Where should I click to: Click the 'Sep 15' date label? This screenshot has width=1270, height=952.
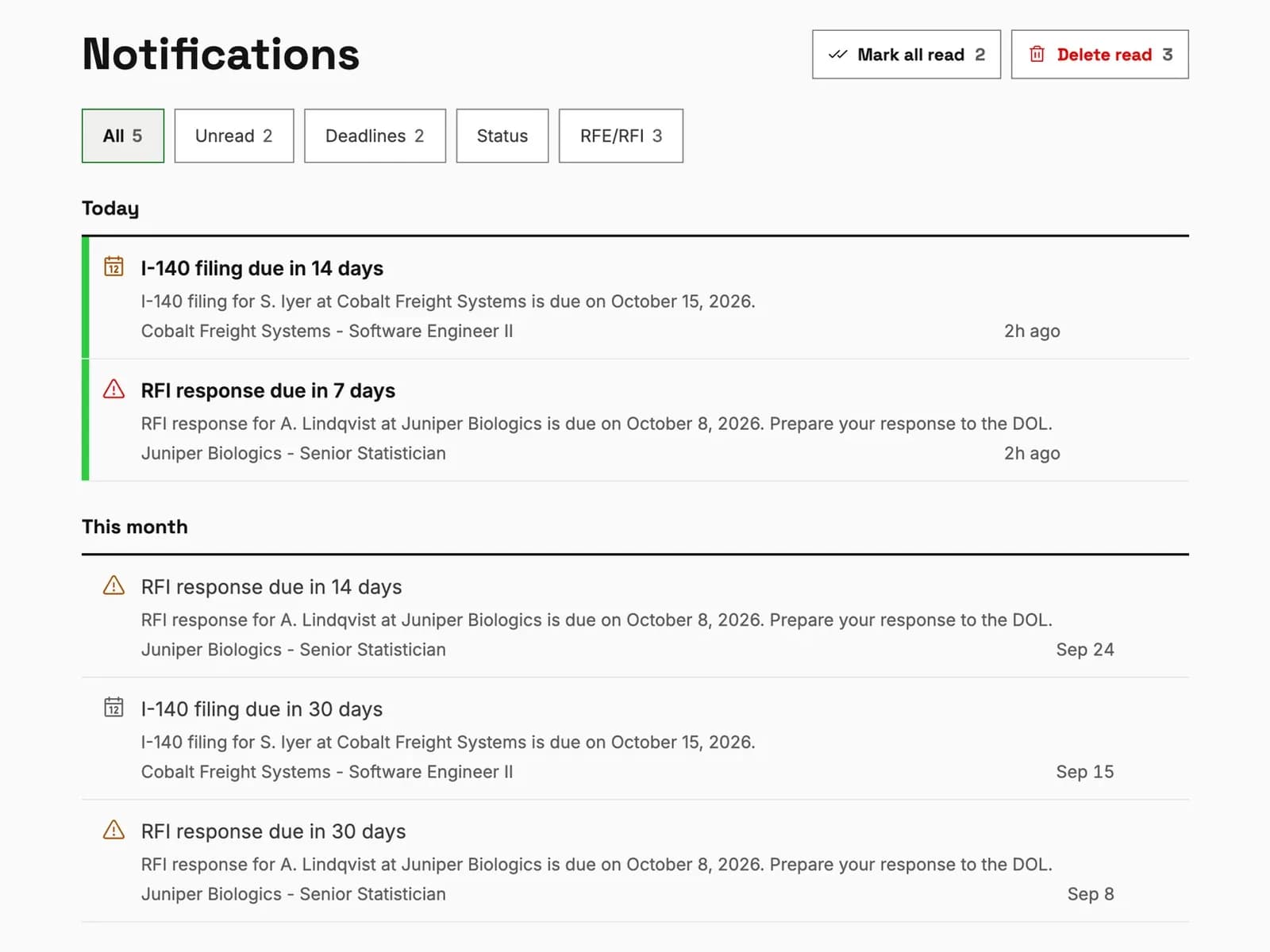pos(1085,772)
